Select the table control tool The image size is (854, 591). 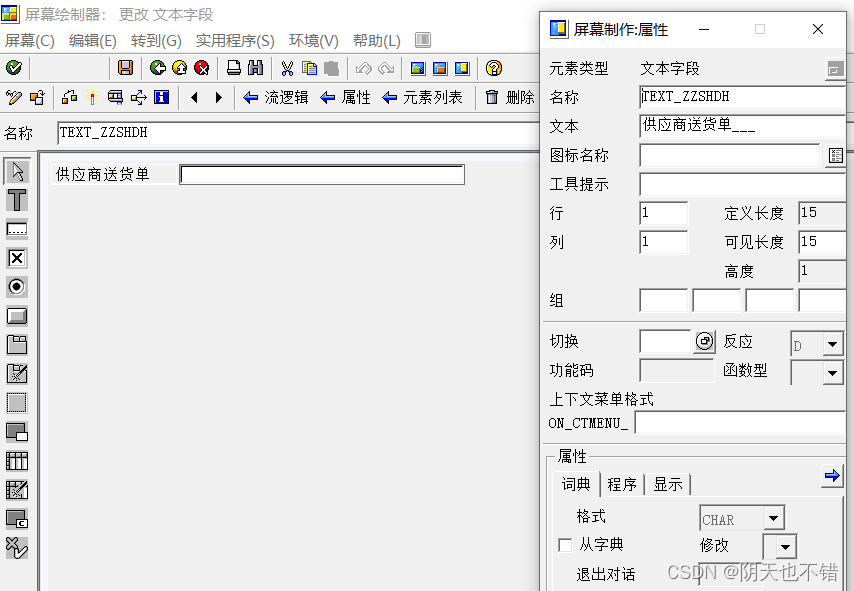click(x=17, y=460)
